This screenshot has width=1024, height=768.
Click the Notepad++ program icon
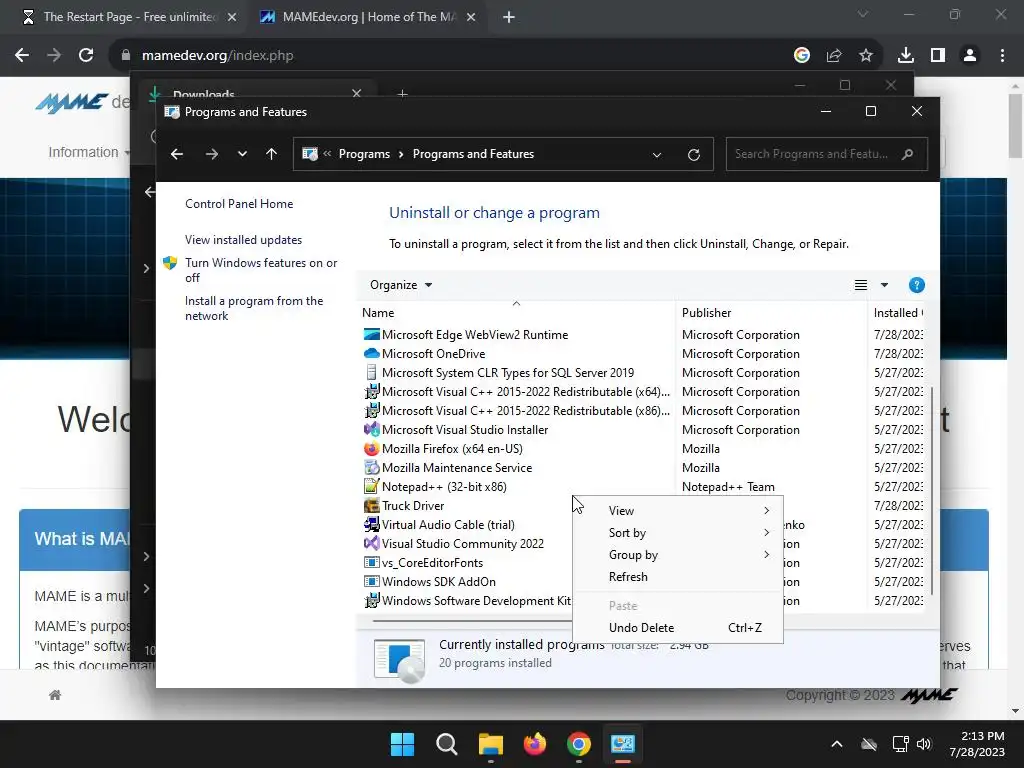pos(372,487)
